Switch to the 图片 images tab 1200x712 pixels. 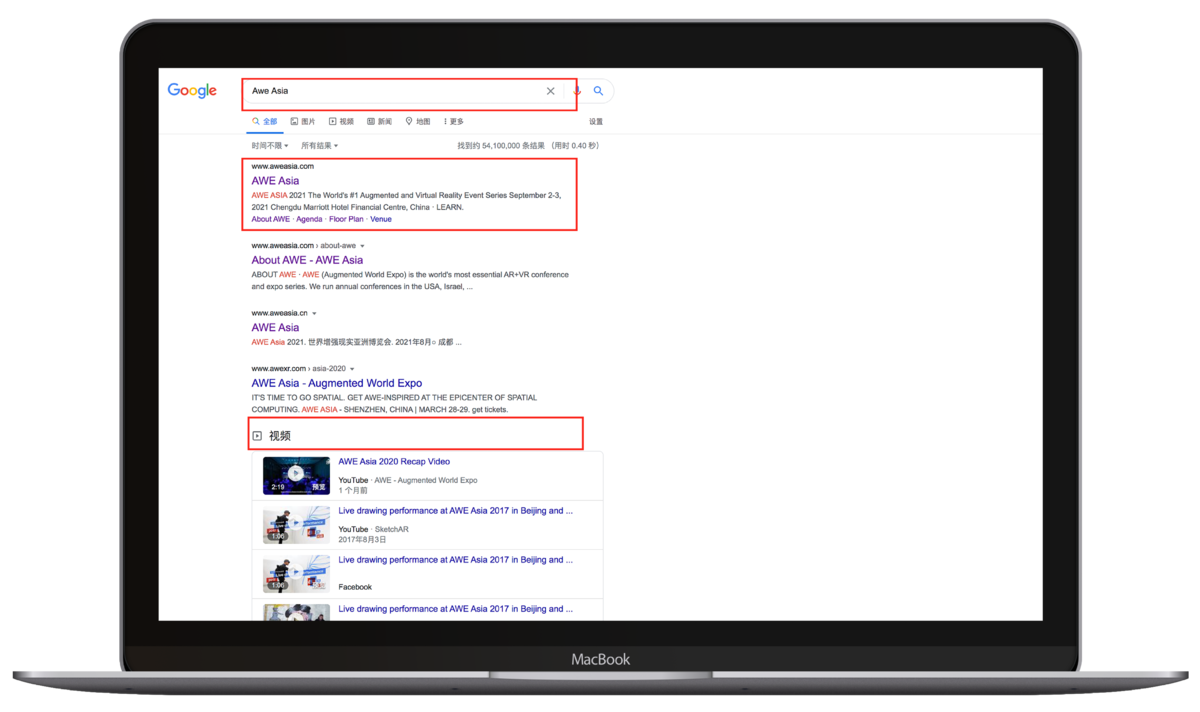303,122
